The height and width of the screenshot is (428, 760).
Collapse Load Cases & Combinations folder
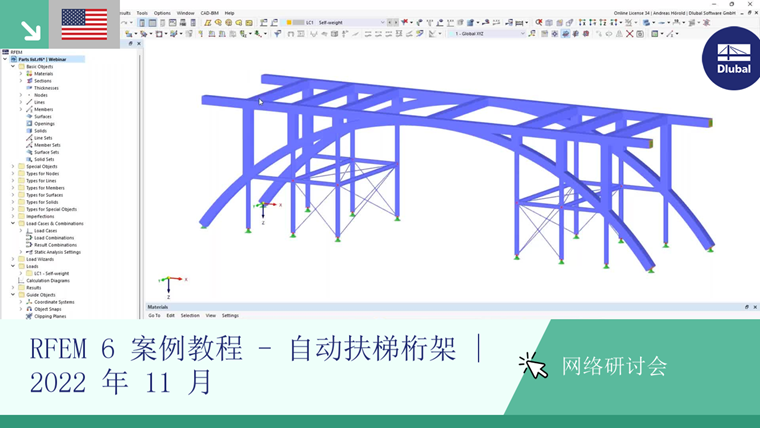click(13, 223)
